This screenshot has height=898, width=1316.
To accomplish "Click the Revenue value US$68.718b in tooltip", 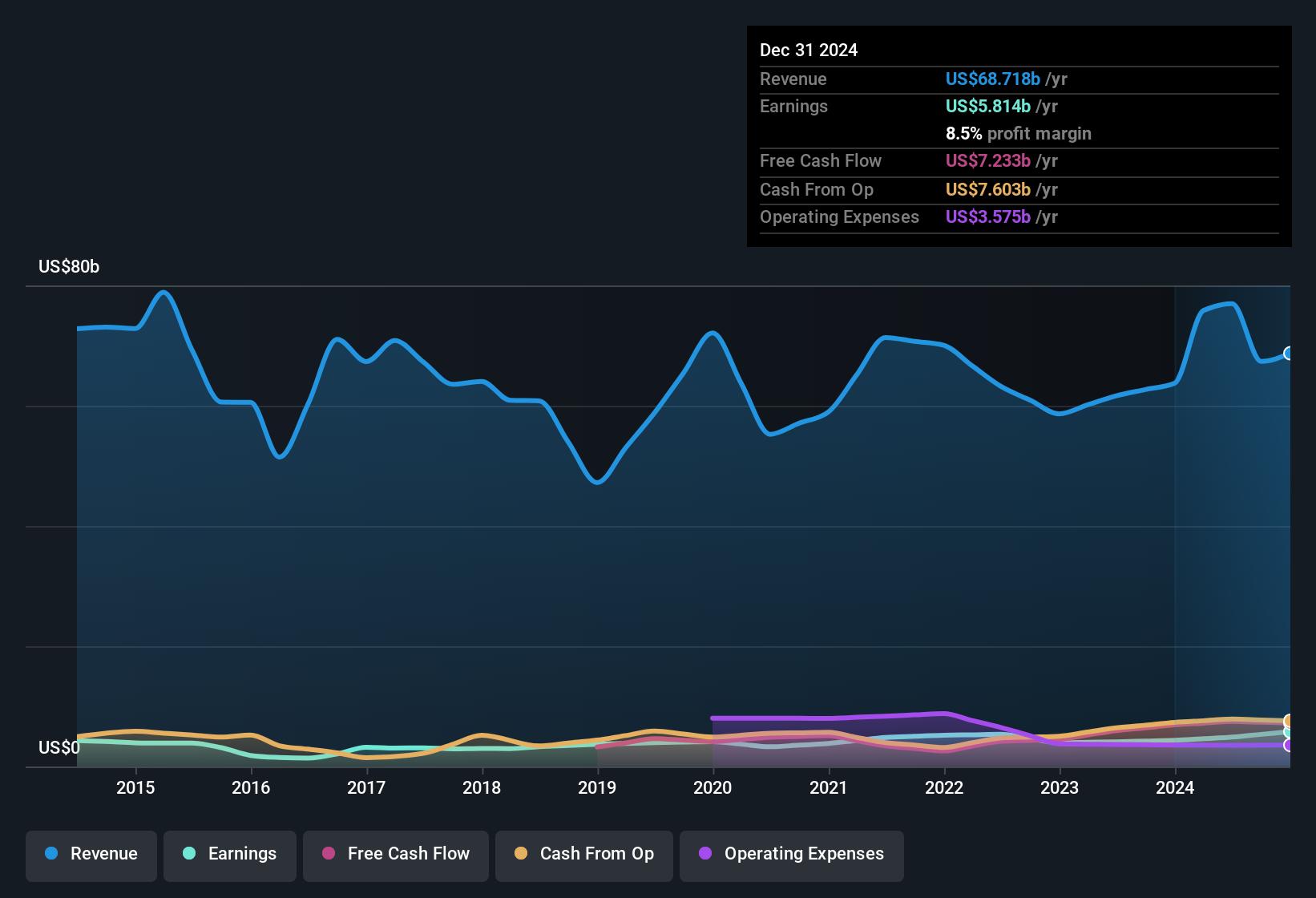I will click(x=993, y=79).
